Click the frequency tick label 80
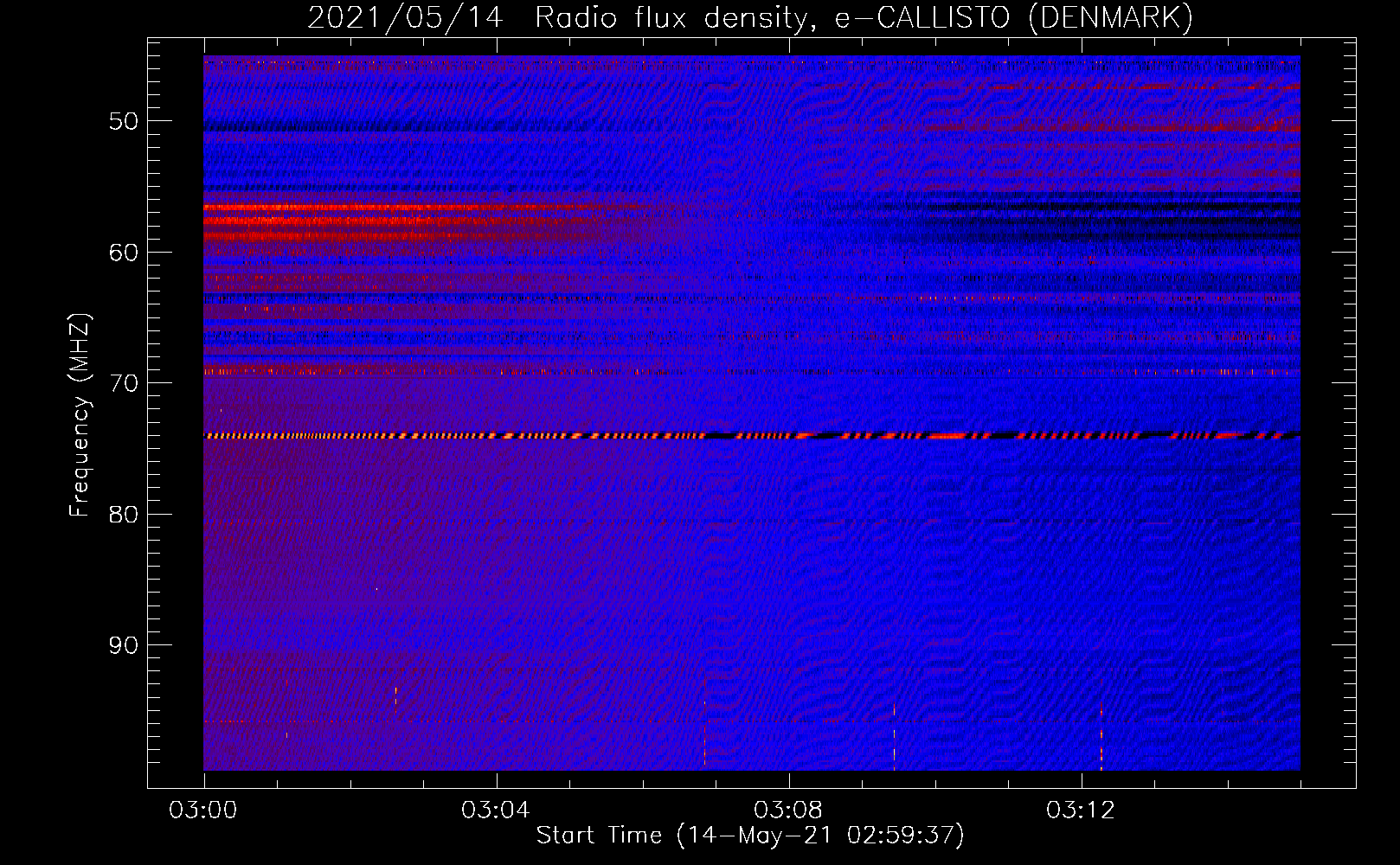The width and height of the screenshot is (1400, 865). coord(124,515)
